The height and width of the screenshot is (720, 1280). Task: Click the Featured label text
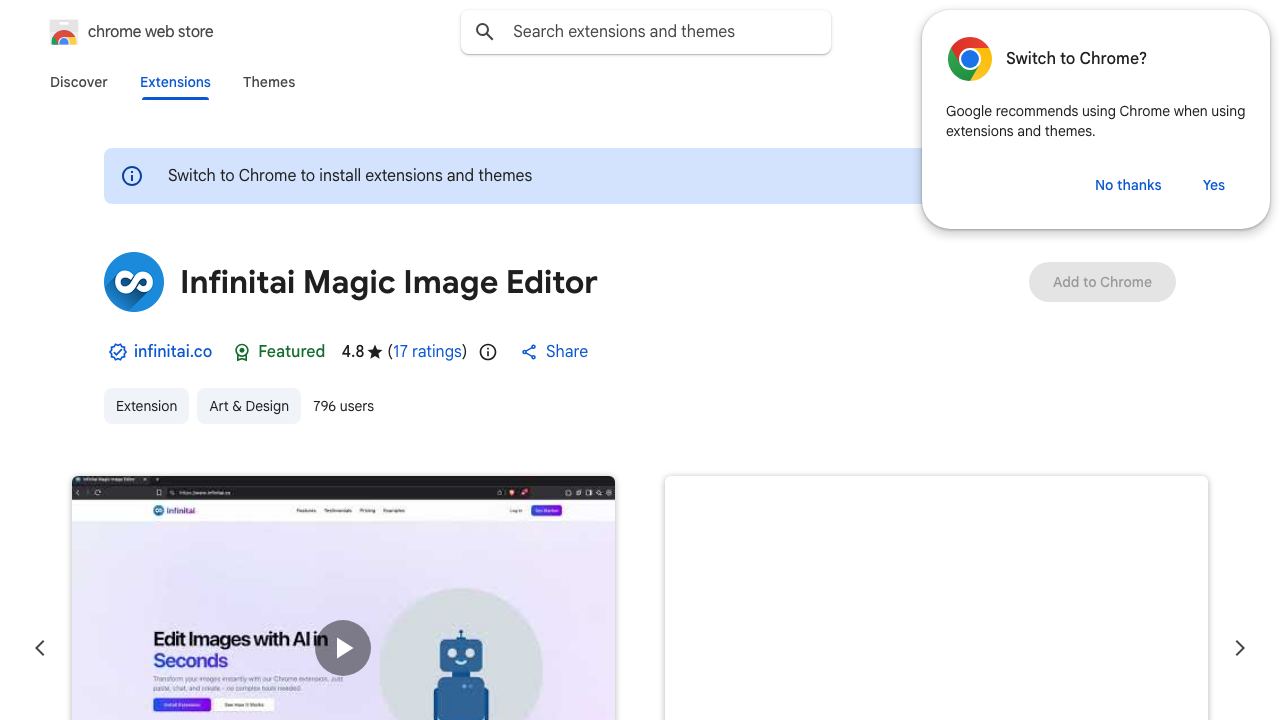click(291, 352)
